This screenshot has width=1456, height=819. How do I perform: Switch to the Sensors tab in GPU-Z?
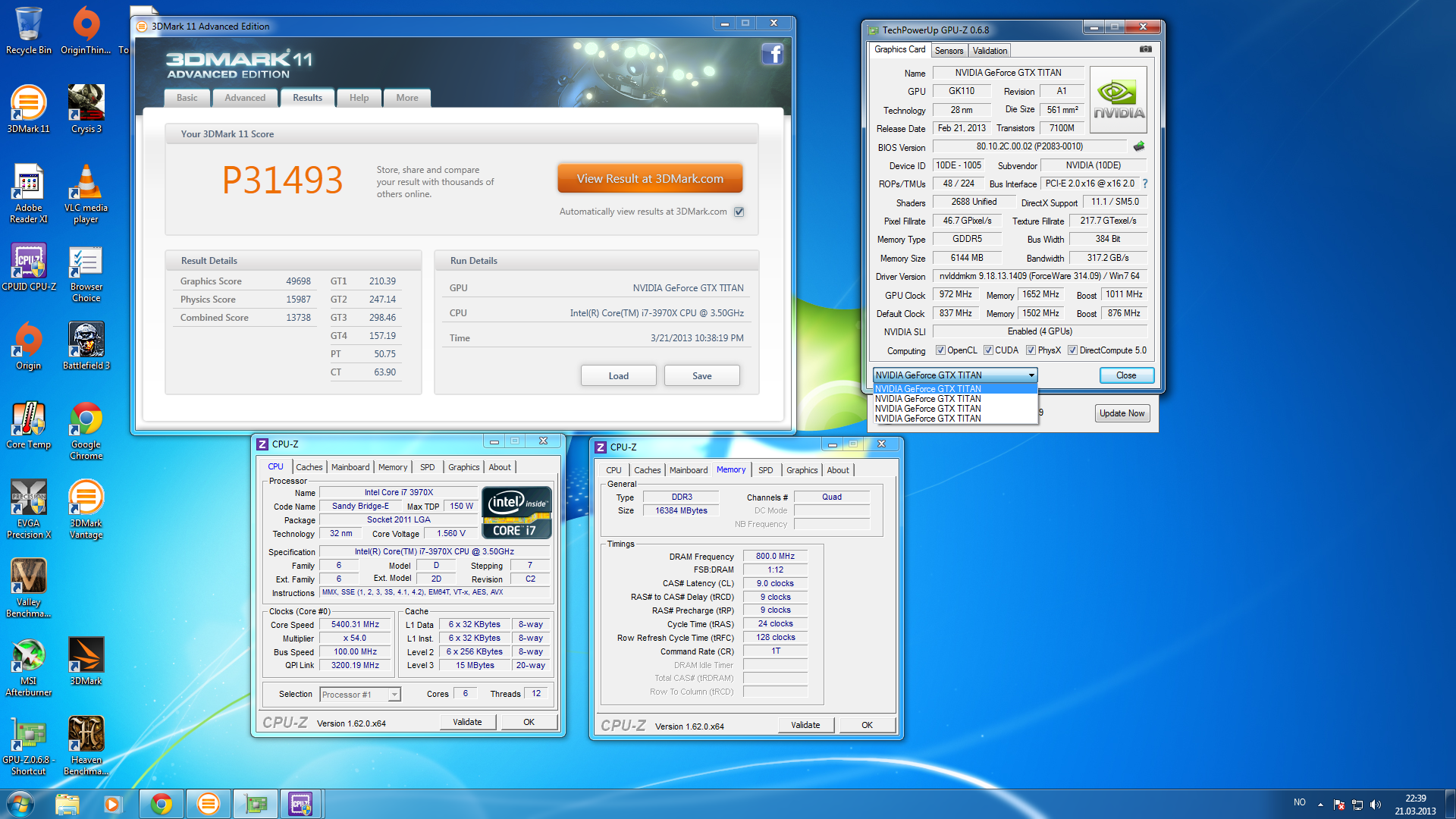point(949,51)
